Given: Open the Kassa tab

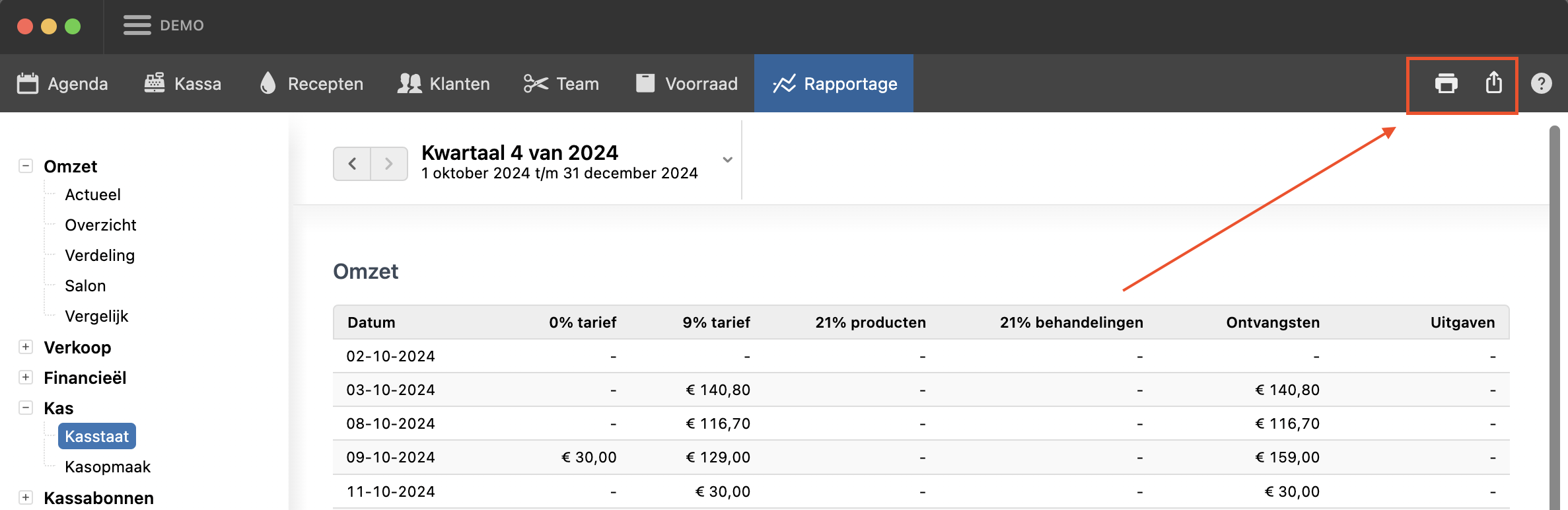Looking at the screenshot, I should click(183, 84).
